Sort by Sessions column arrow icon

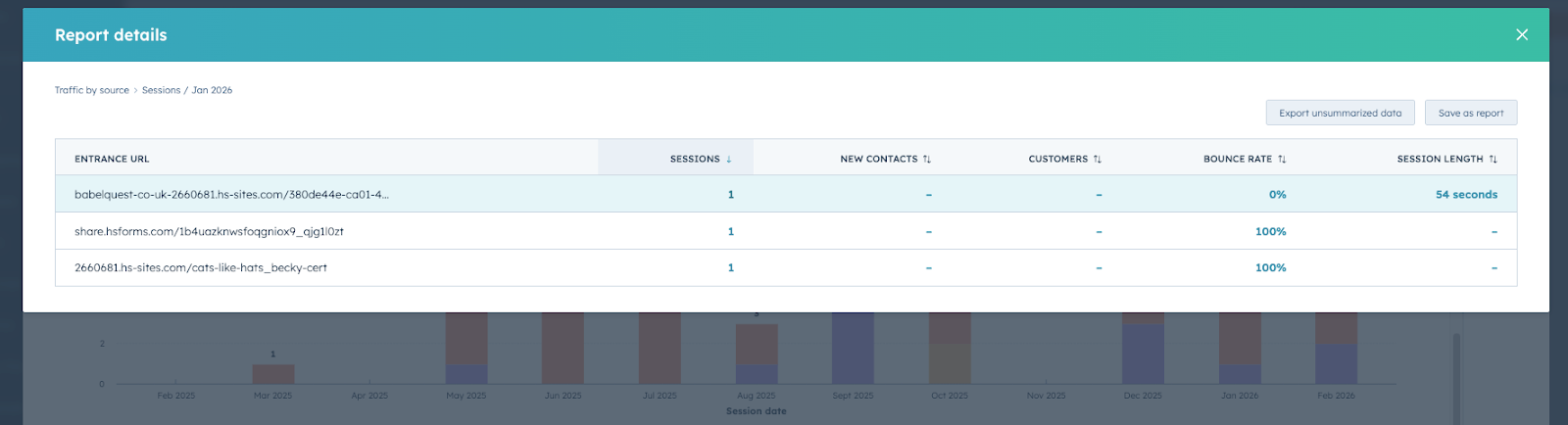[x=729, y=159]
